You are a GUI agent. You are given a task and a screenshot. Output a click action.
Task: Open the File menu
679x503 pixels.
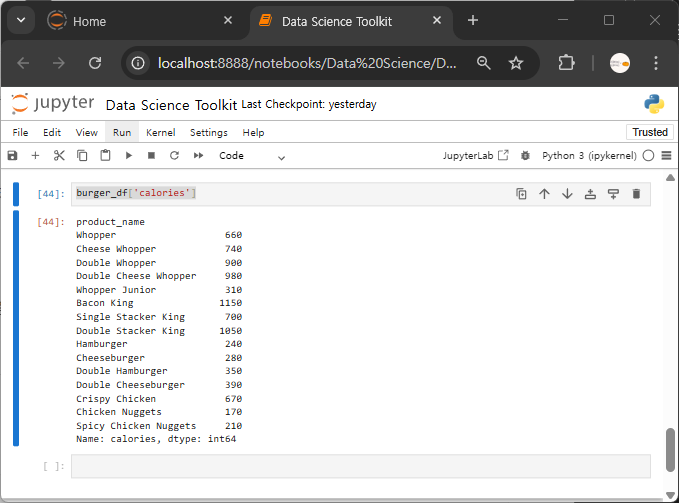20,132
